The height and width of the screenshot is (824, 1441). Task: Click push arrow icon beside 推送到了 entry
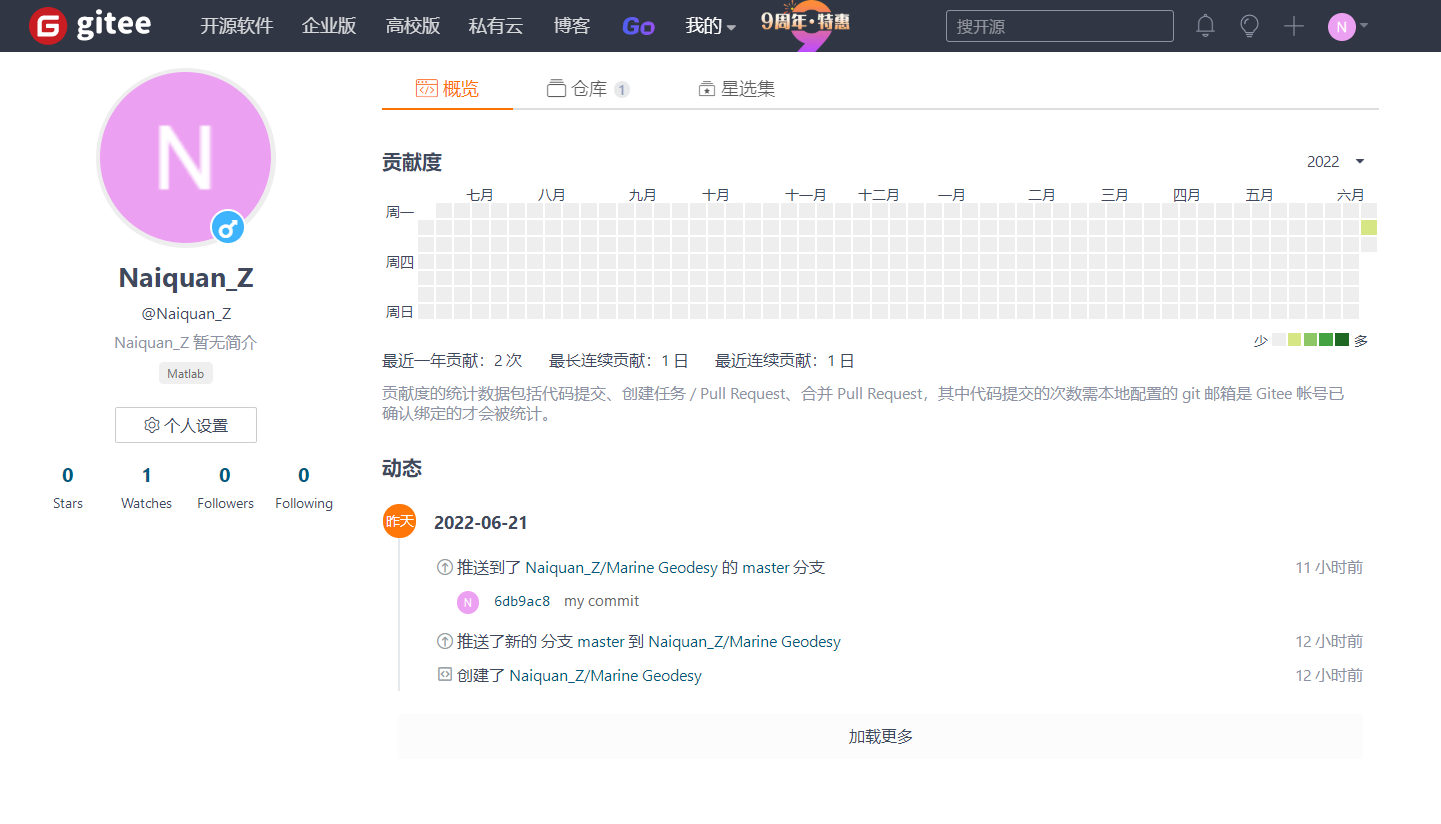click(445, 567)
